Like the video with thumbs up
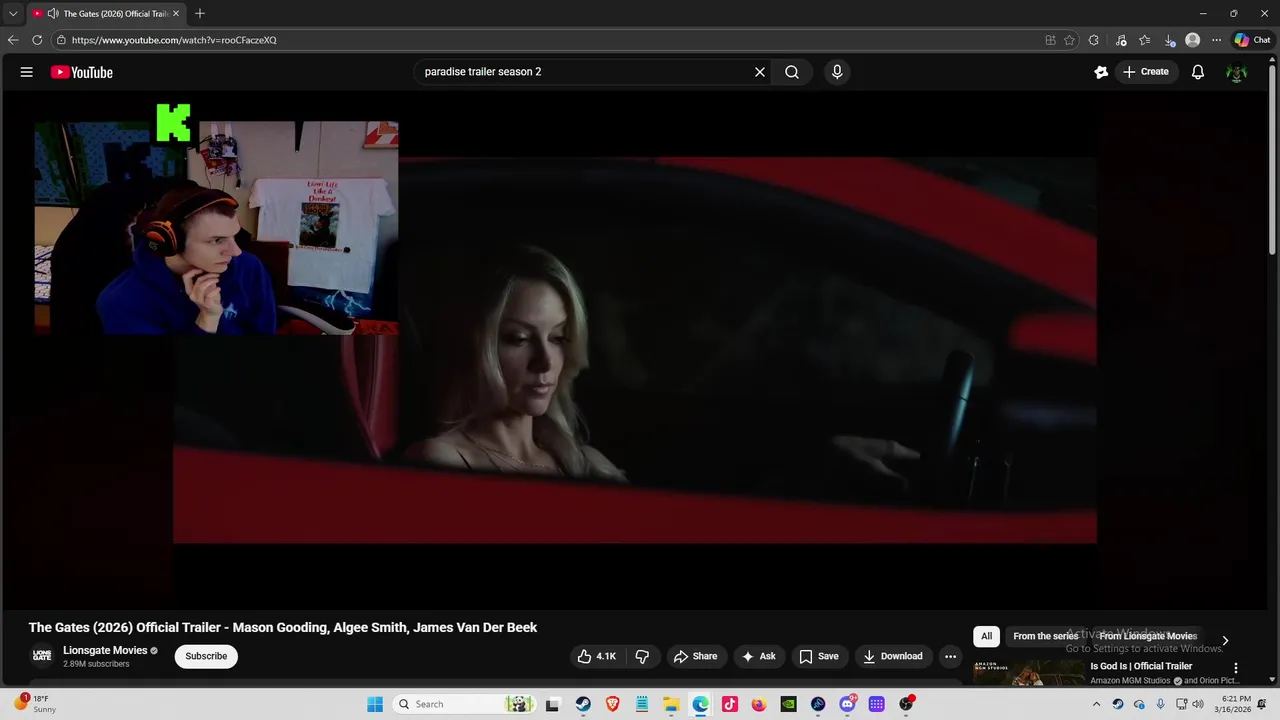This screenshot has width=1280, height=720. 596,656
